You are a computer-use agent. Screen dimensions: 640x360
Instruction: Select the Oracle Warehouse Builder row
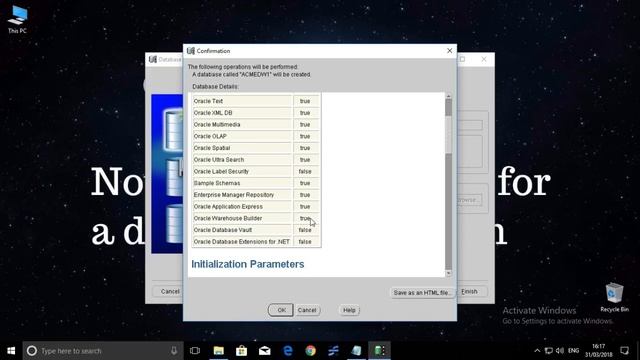pos(256,218)
